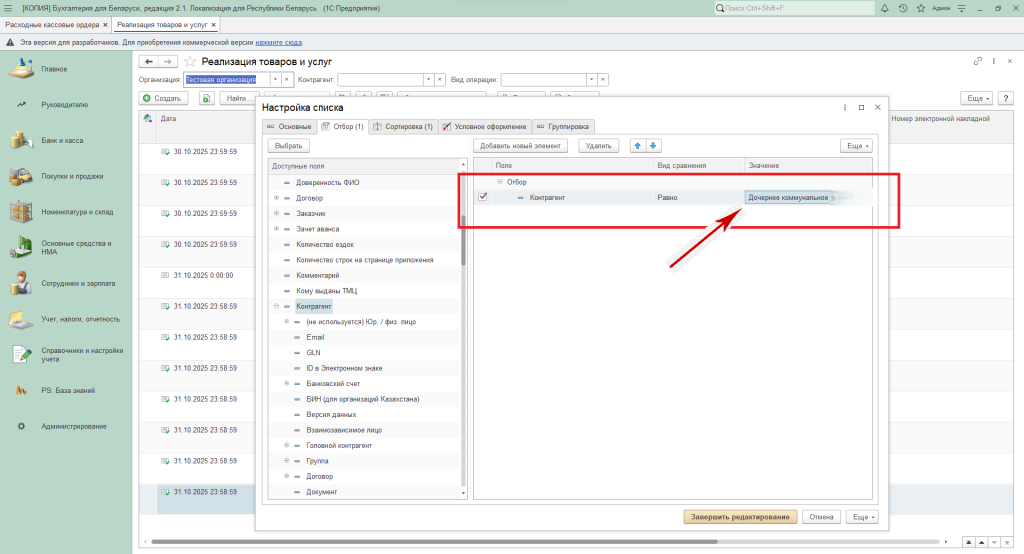Move filter element down with arrow
1024x554 pixels.
click(654, 146)
